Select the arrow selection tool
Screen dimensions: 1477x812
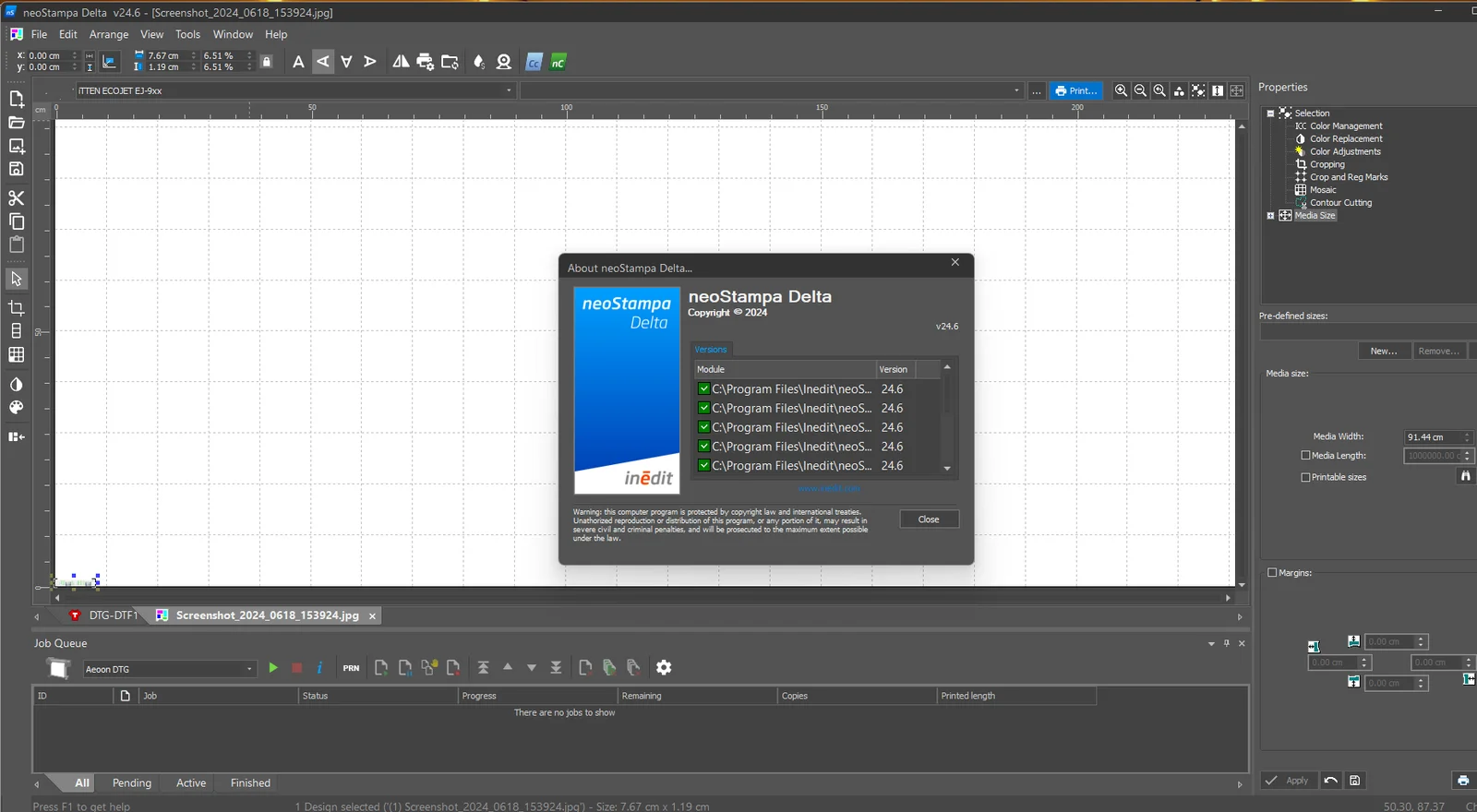16,279
